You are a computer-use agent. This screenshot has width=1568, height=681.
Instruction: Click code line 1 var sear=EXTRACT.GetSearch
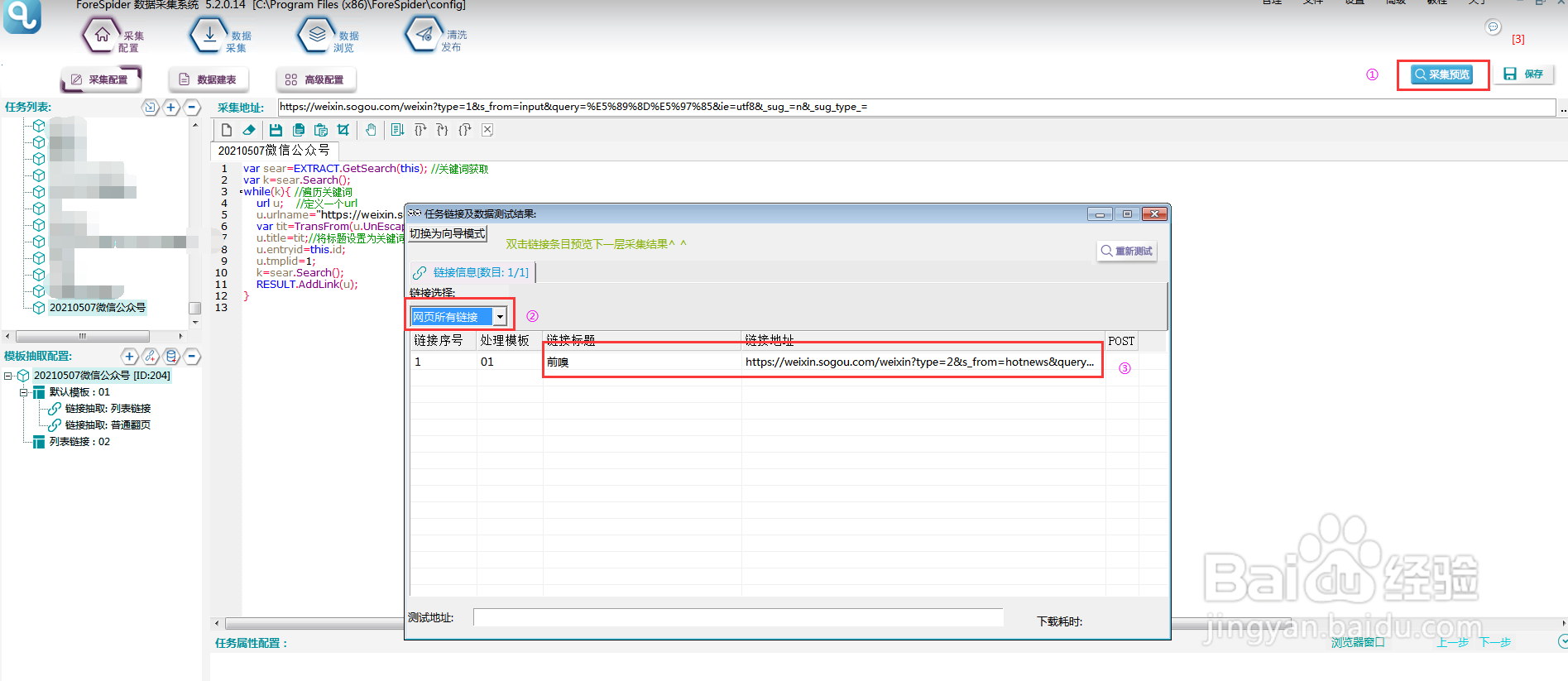(366, 169)
